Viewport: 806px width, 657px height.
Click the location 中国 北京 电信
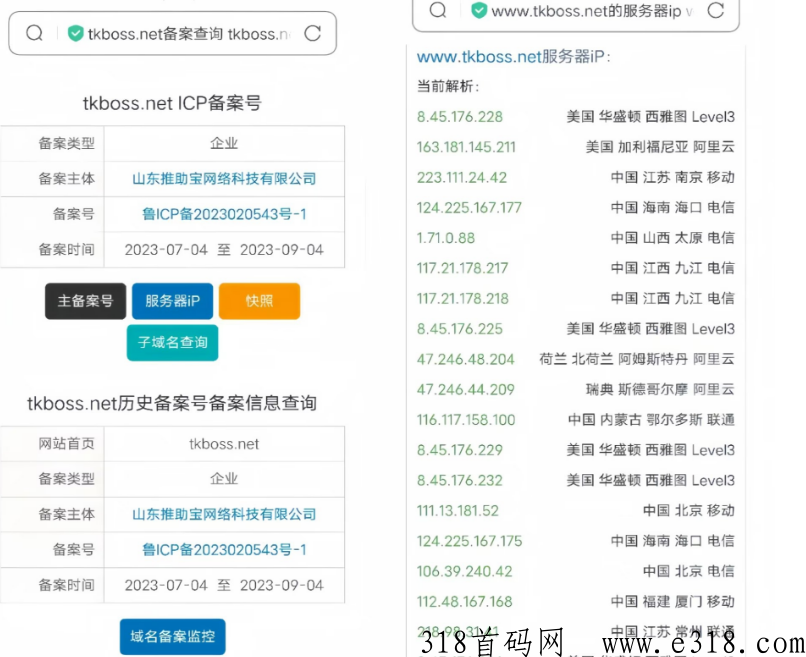click(x=689, y=572)
